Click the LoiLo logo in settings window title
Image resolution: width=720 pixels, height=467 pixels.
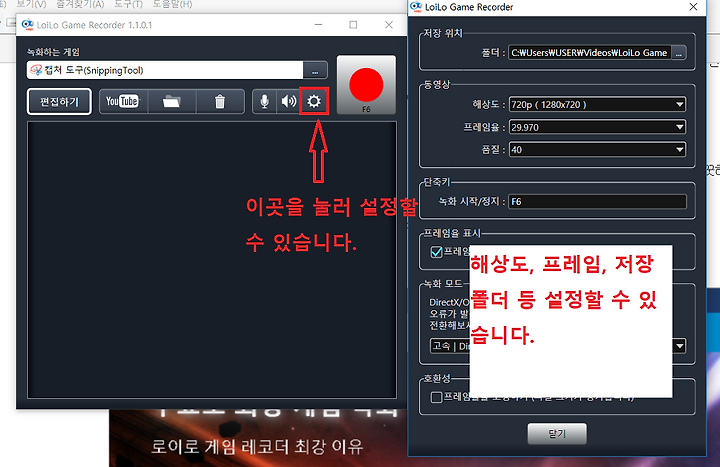[x=416, y=7]
